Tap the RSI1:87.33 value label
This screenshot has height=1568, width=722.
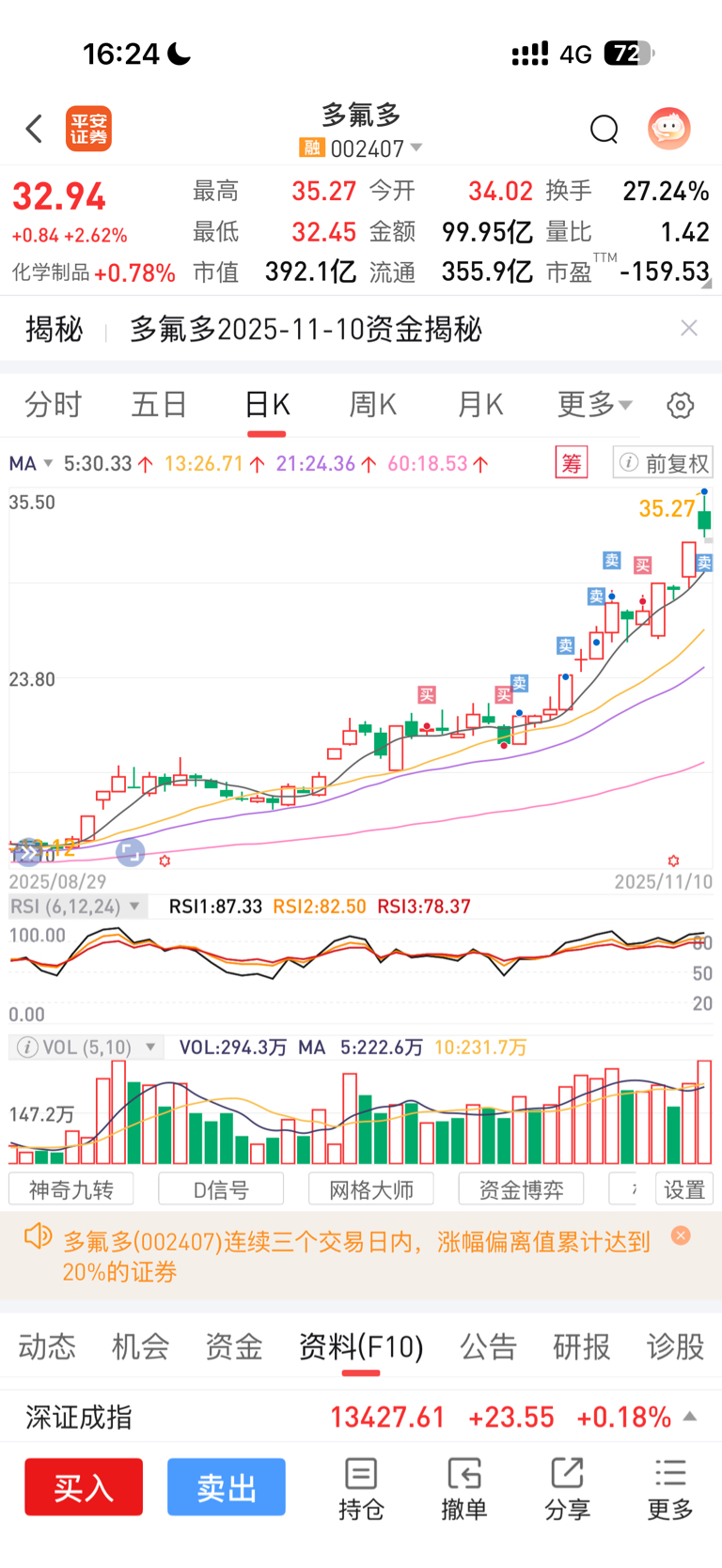pyautogui.click(x=215, y=907)
